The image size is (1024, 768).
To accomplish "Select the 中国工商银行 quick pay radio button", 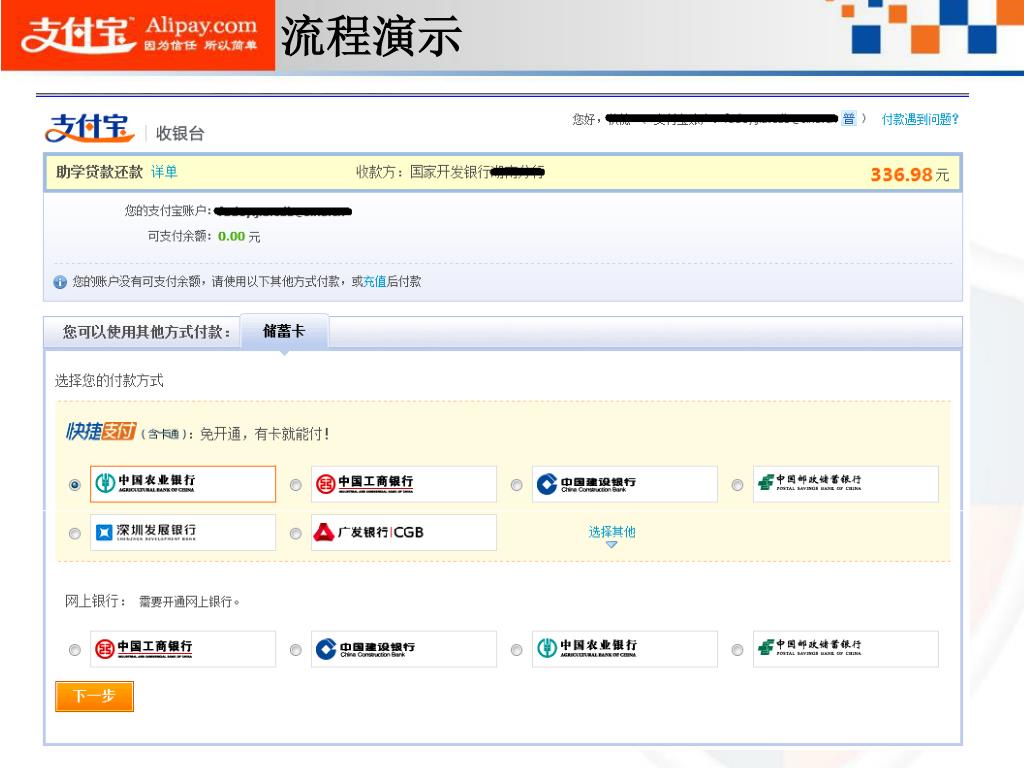I will 296,485.
